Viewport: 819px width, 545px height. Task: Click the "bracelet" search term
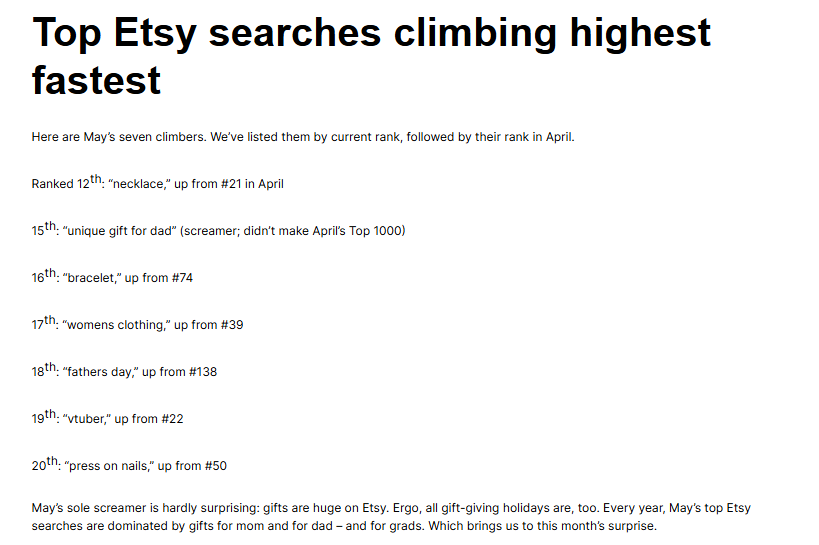[92, 278]
